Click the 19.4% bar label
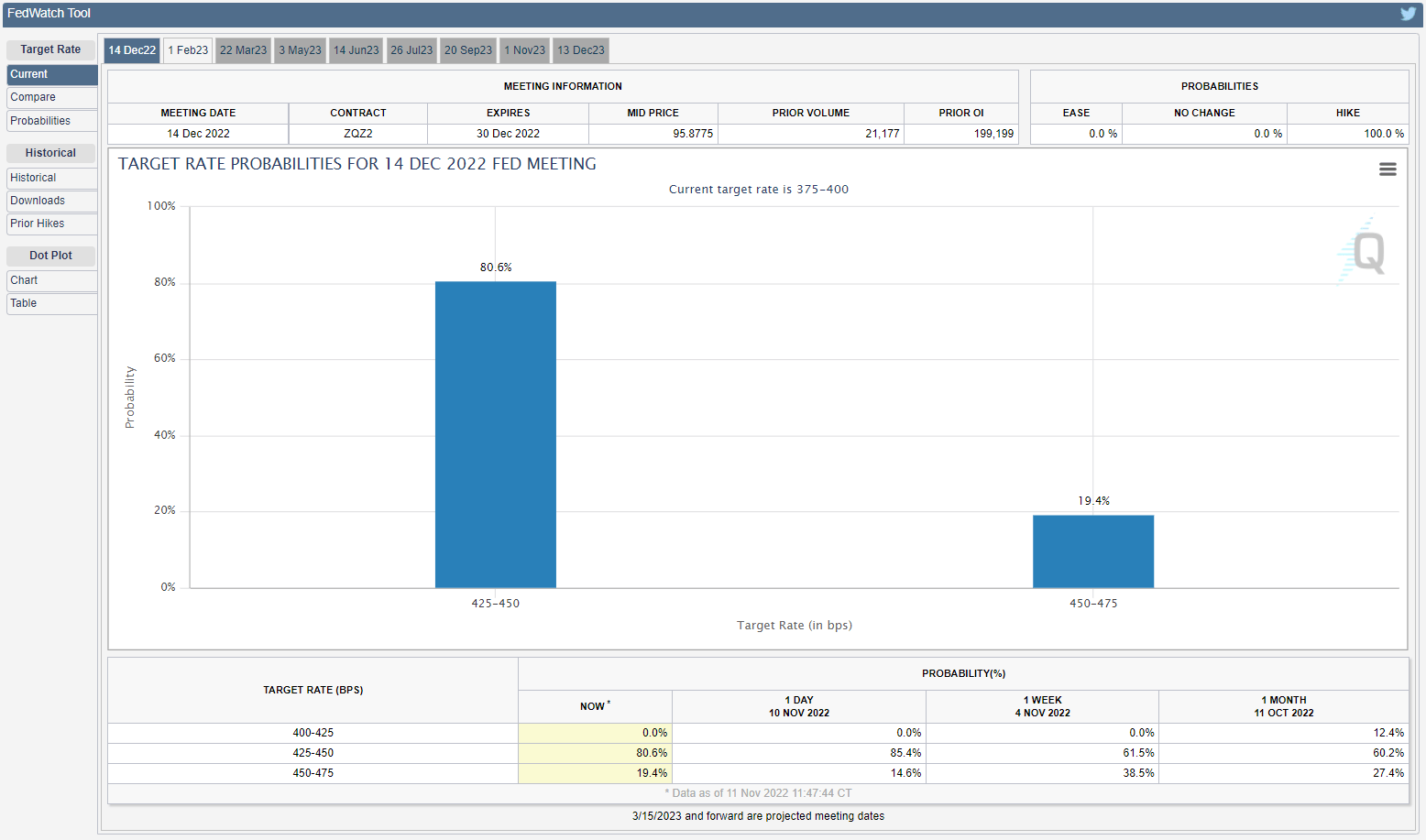The width and height of the screenshot is (1426, 840). click(x=1093, y=501)
